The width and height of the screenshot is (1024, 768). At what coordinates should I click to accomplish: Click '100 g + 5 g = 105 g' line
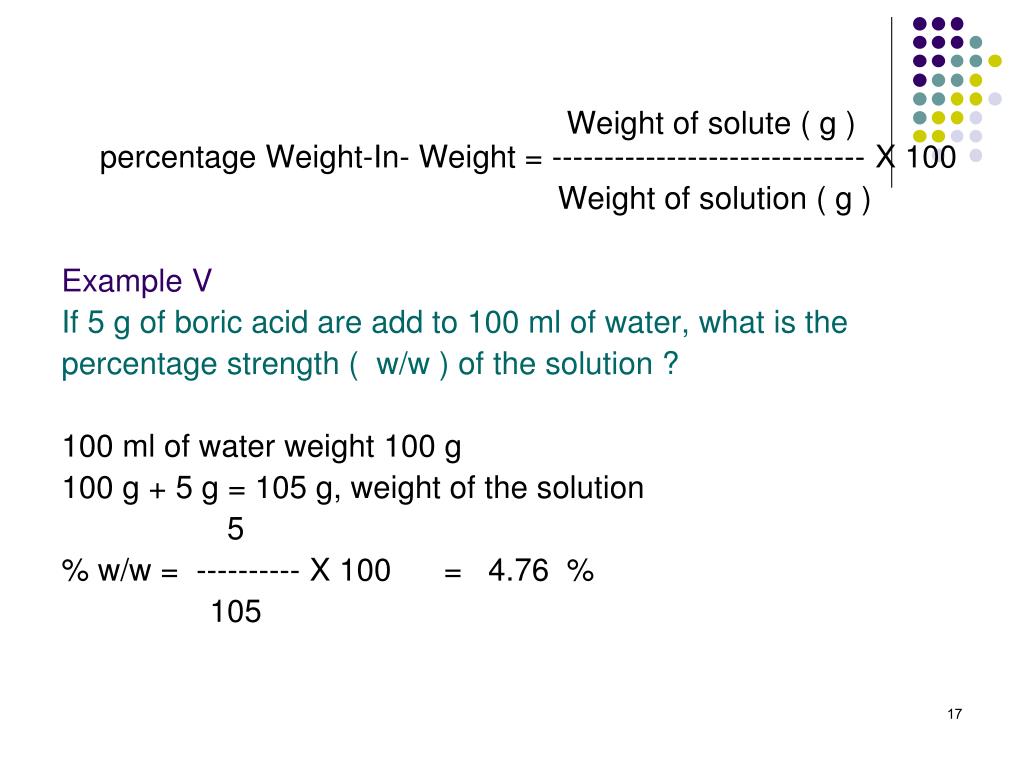pos(353,488)
